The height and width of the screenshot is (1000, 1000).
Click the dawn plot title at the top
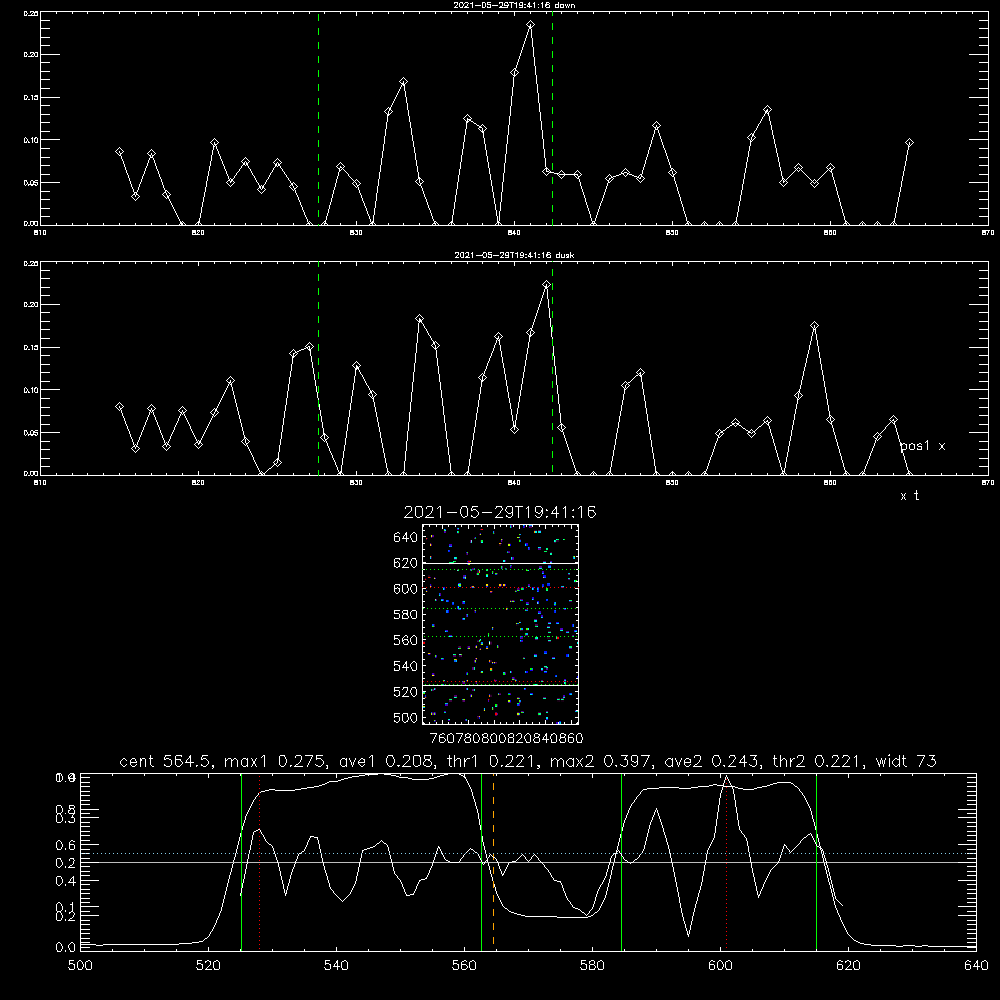pyautogui.click(x=515, y=5)
